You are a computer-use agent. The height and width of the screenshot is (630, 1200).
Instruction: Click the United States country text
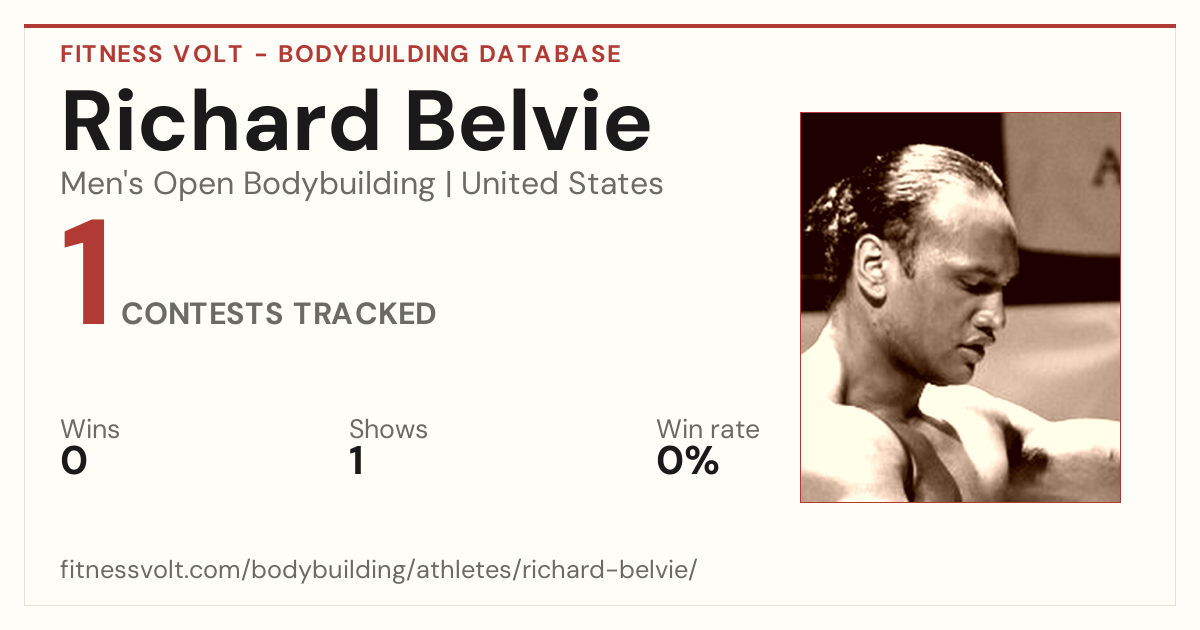point(562,184)
